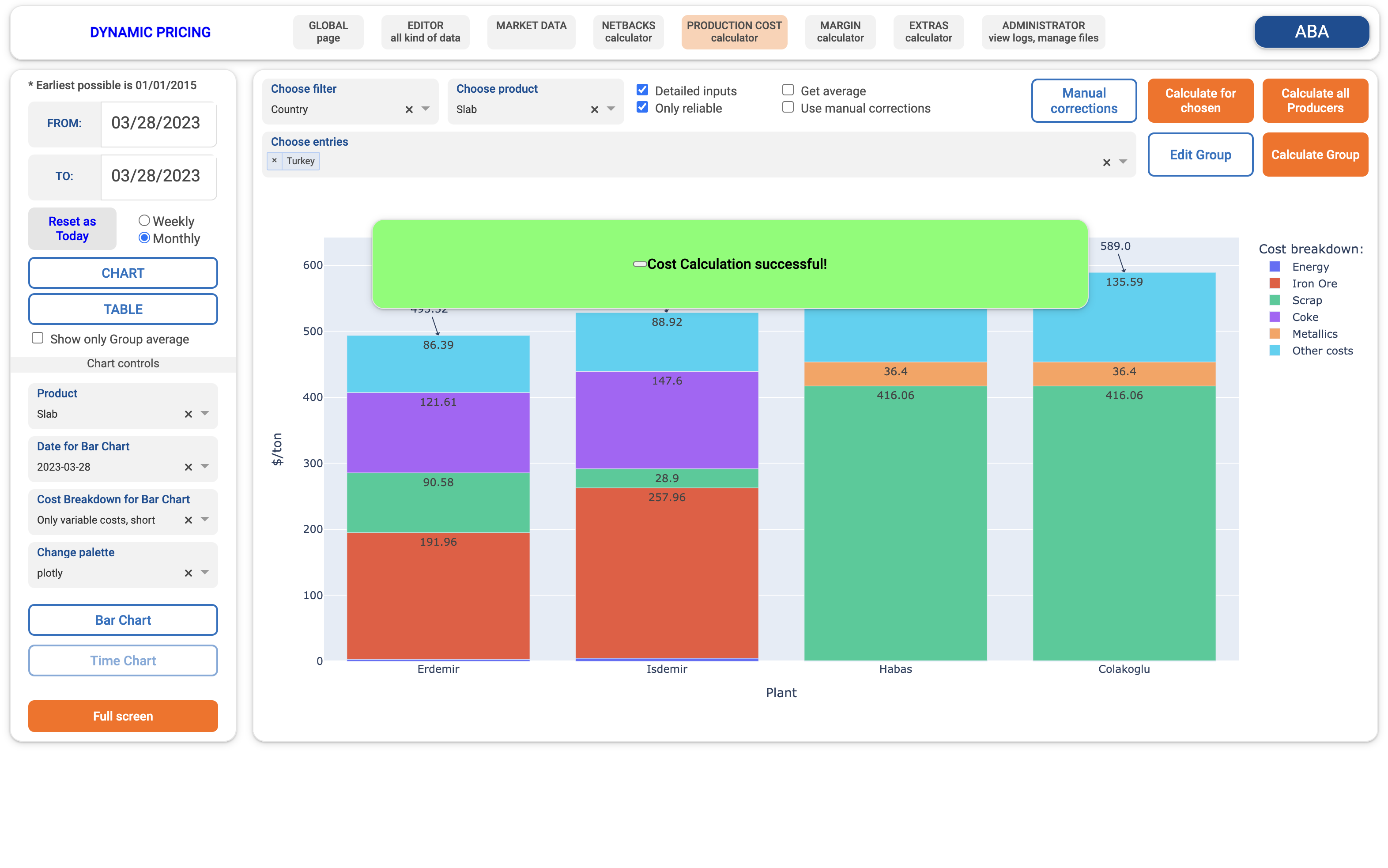
Task: Click Colakoglu Metallics bar segment 36.4
Action: pos(1124,374)
